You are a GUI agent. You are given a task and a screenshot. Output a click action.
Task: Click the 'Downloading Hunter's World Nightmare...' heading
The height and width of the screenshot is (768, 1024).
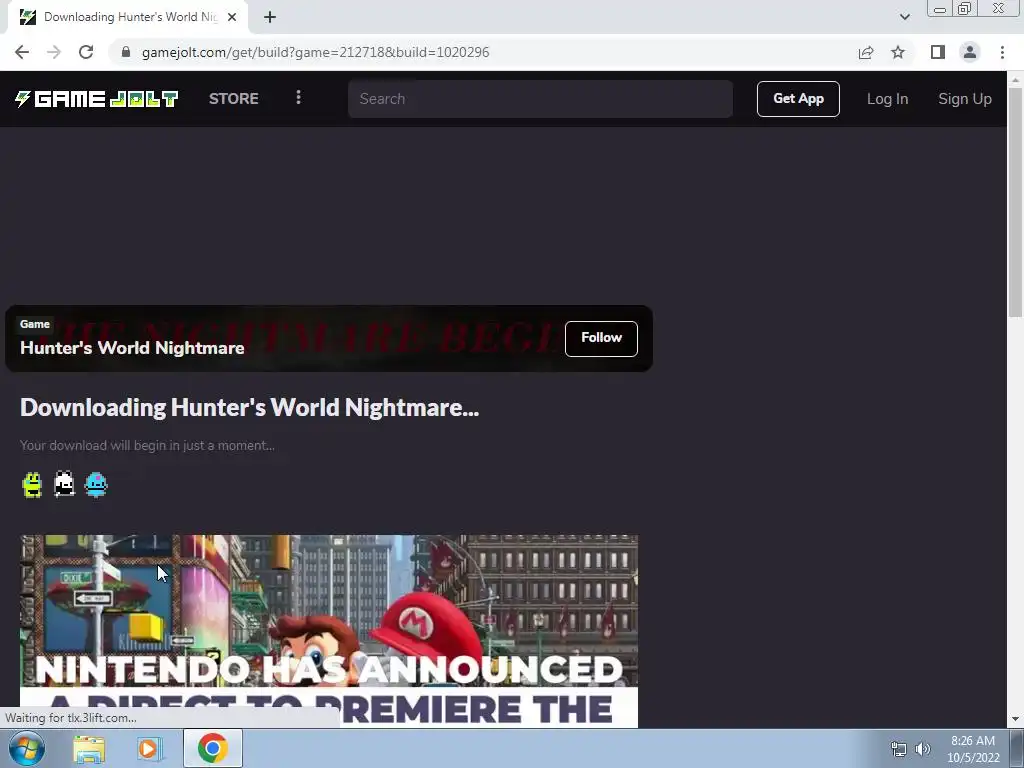pos(249,408)
